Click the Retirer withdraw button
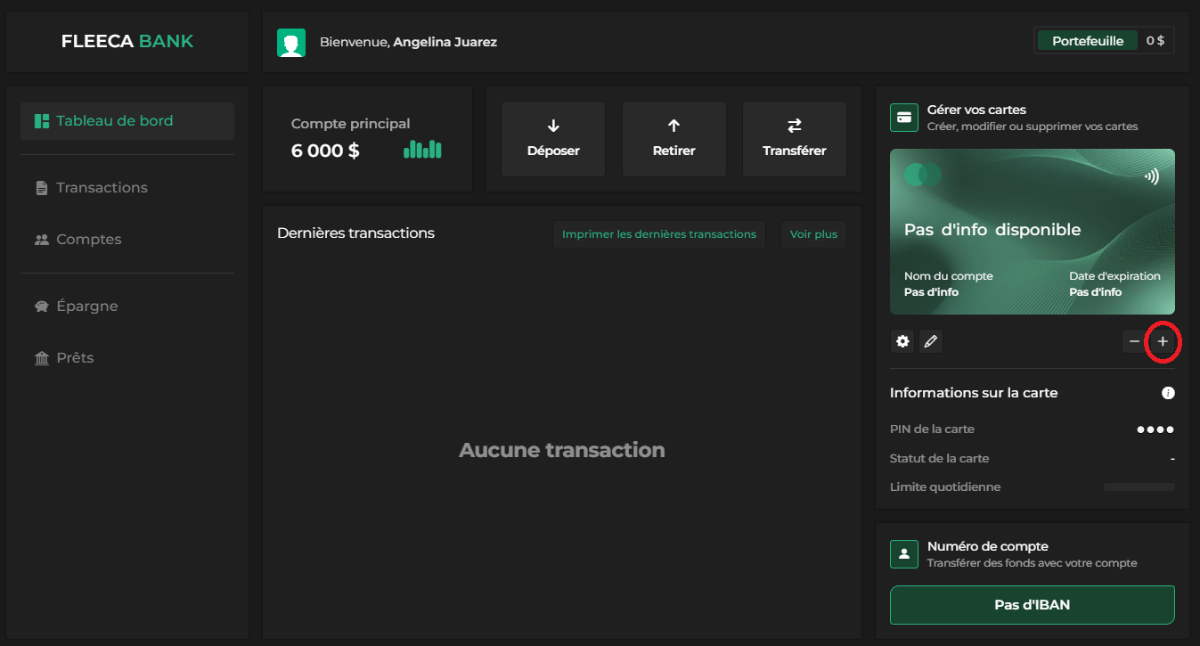This screenshot has width=1200, height=646. coord(674,139)
